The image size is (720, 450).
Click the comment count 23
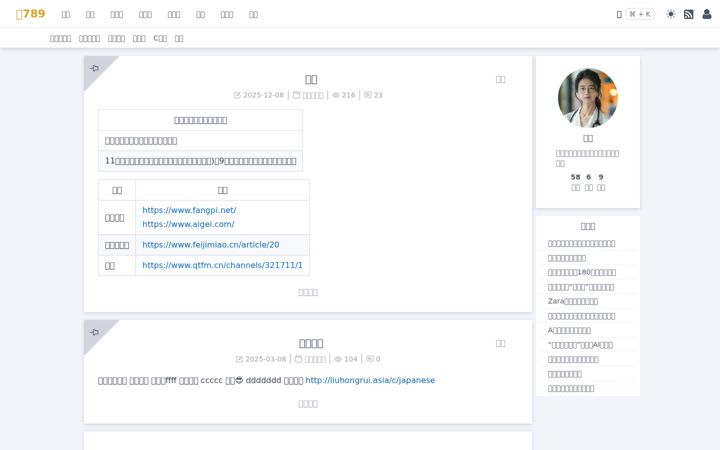(x=378, y=95)
